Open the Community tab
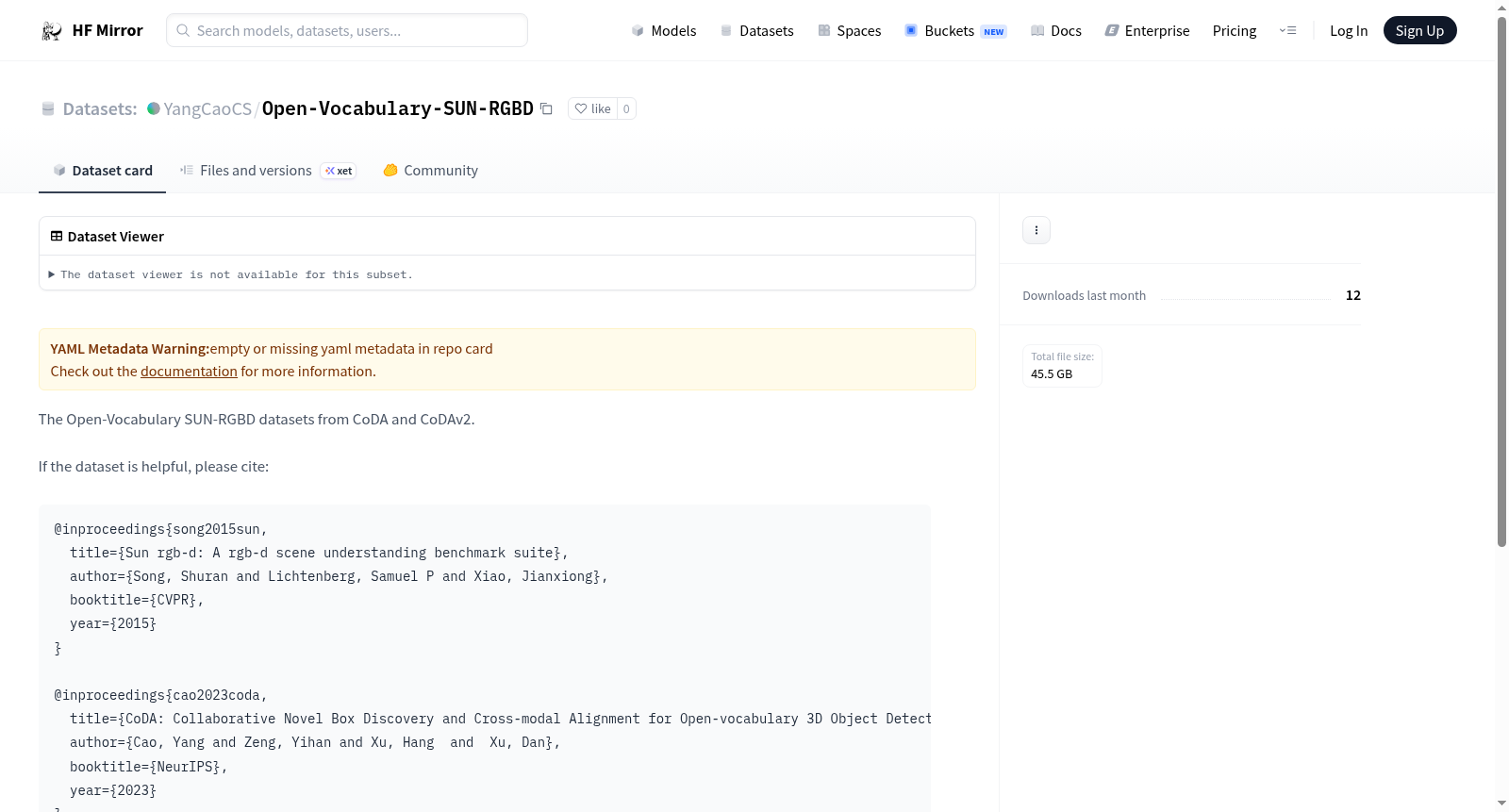Viewport: 1509px width, 812px height. point(430,171)
